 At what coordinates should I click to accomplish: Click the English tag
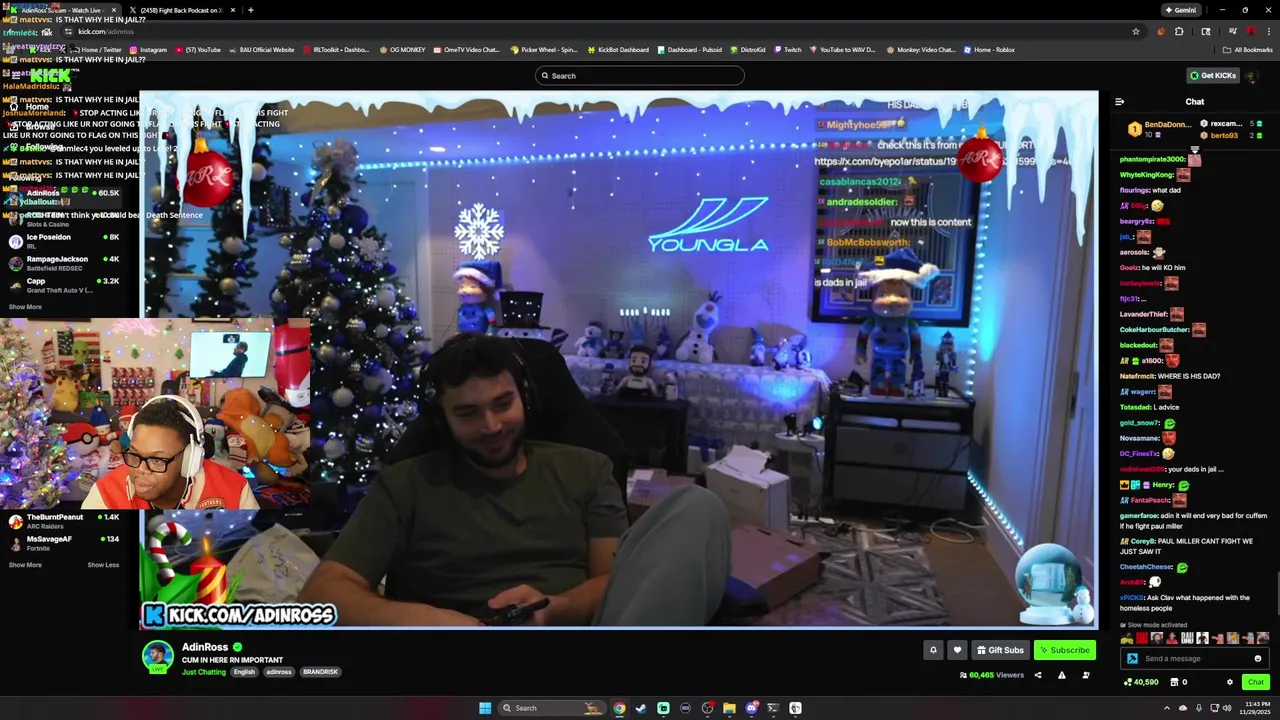click(x=244, y=672)
